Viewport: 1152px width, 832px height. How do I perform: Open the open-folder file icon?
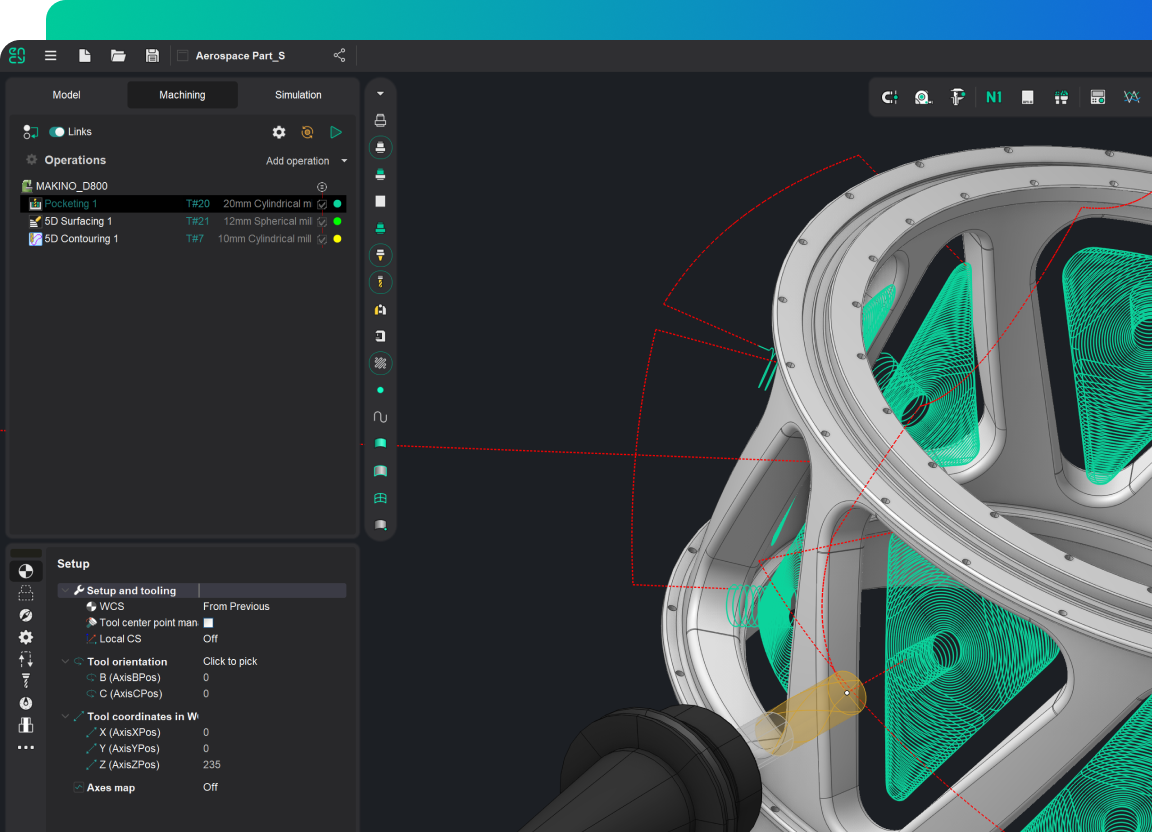click(118, 56)
